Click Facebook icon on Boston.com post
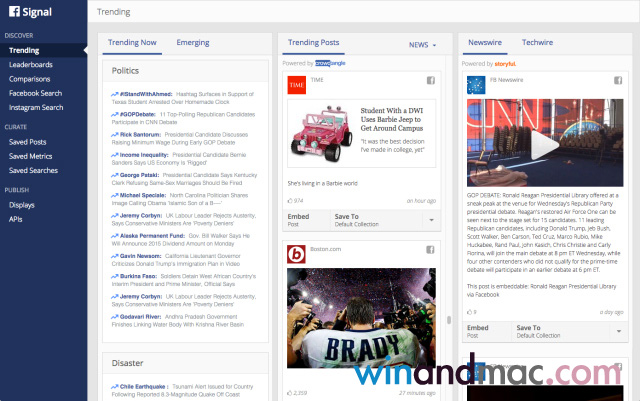This screenshot has width=640, height=401. click(432, 248)
